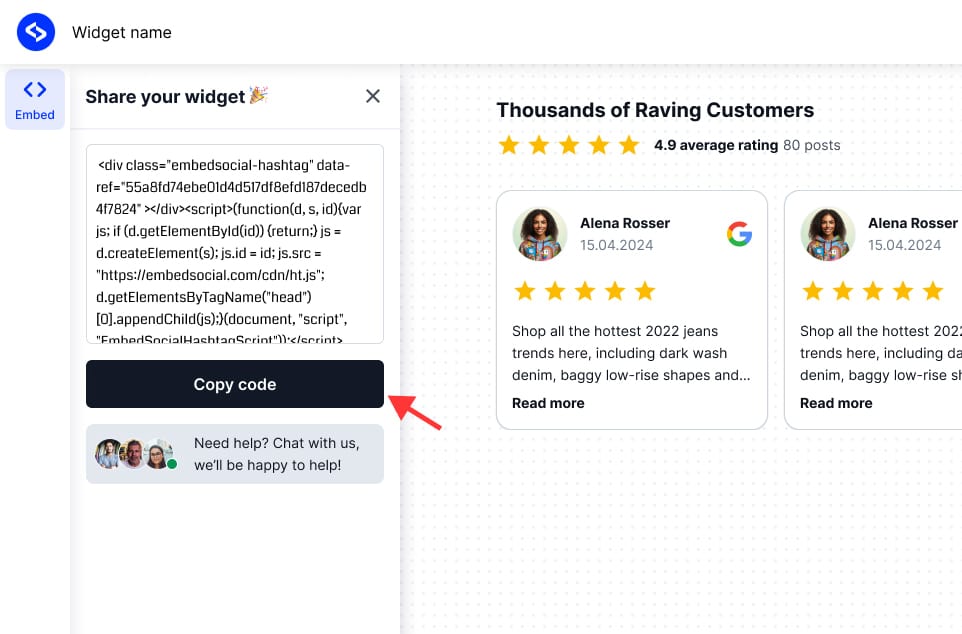Click the 80 posts count
This screenshot has height=634, width=962.
pyautogui.click(x=812, y=145)
